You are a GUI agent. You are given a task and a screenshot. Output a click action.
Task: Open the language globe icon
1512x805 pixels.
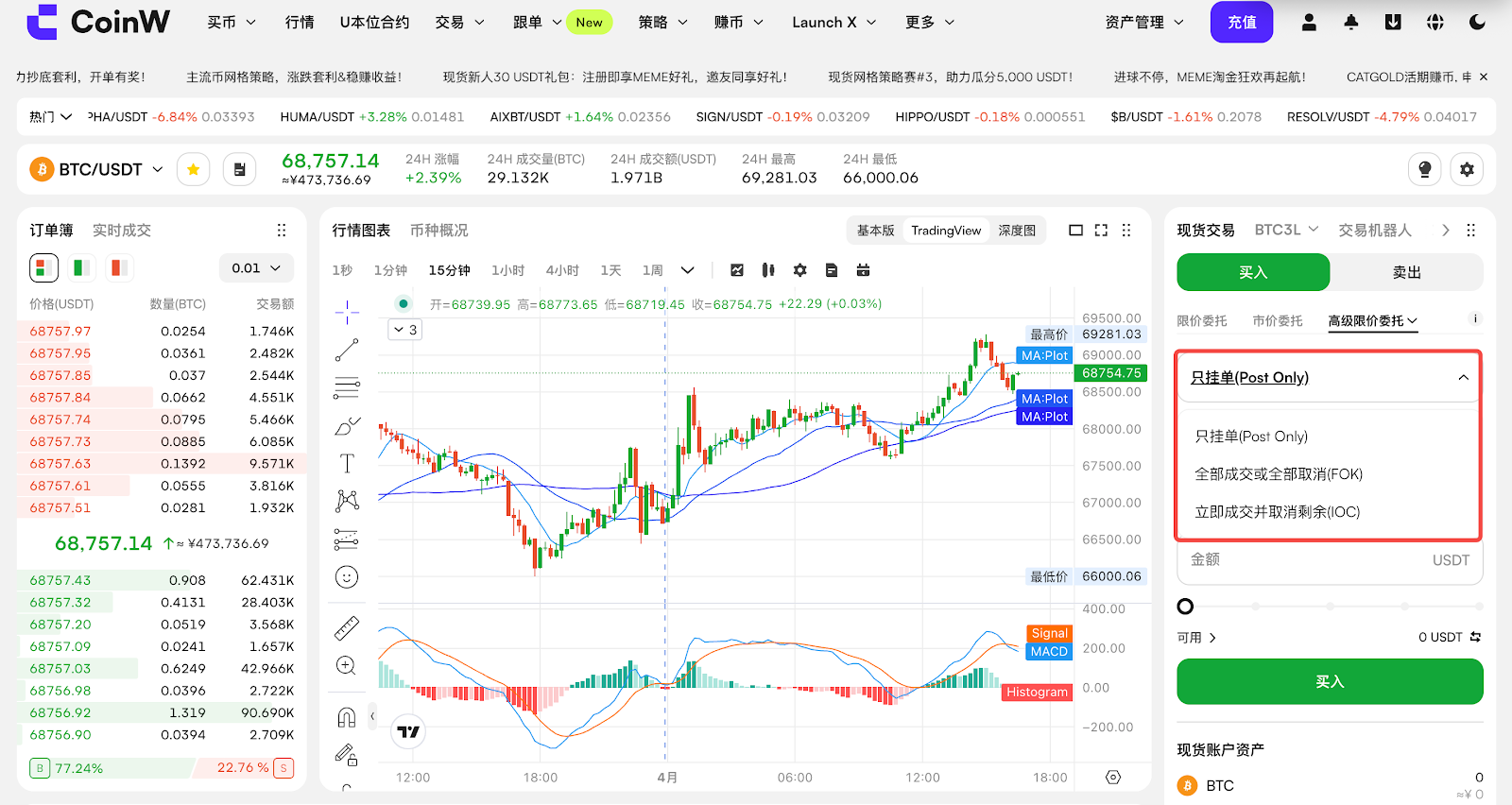click(x=1435, y=23)
